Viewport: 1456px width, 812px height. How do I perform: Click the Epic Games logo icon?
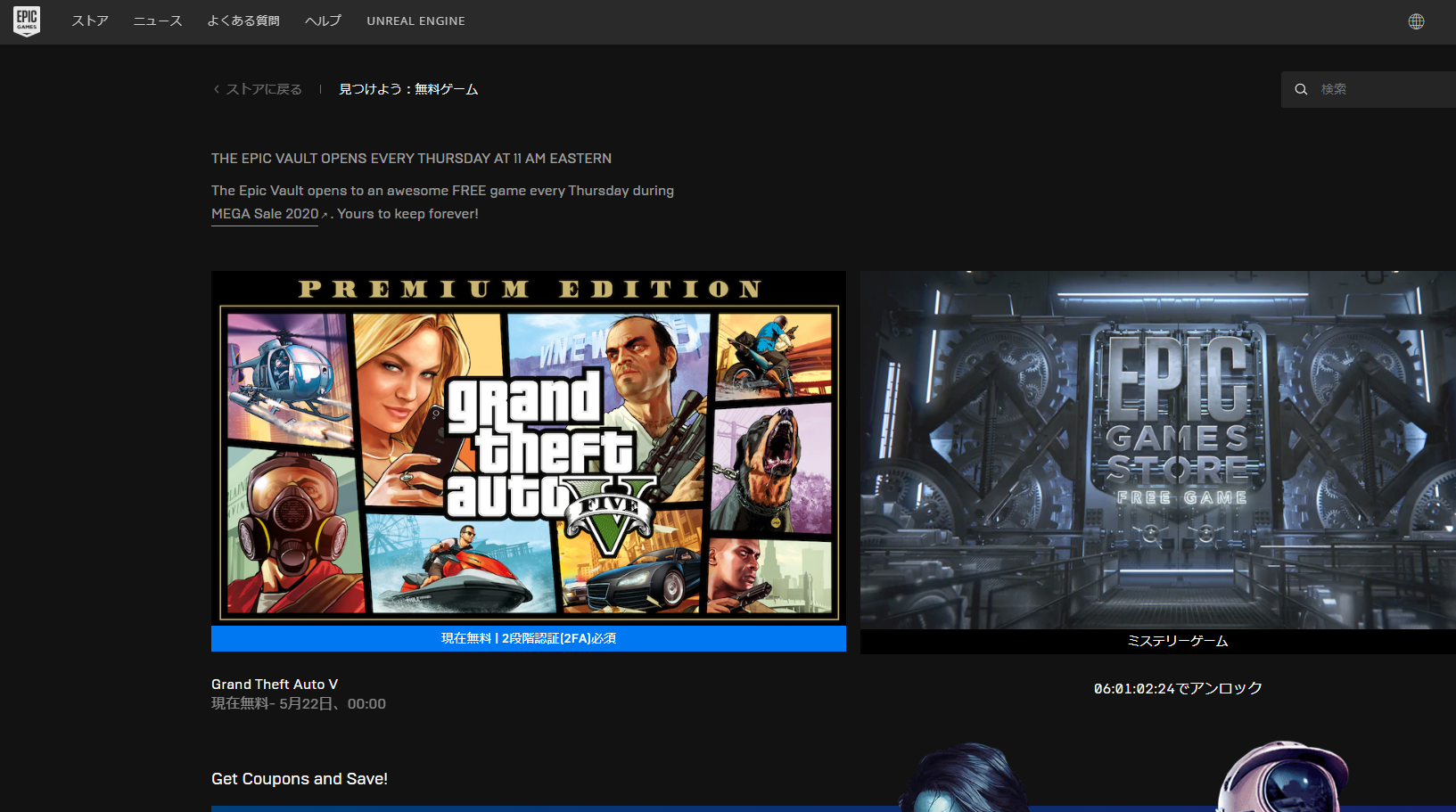[x=27, y=21]
